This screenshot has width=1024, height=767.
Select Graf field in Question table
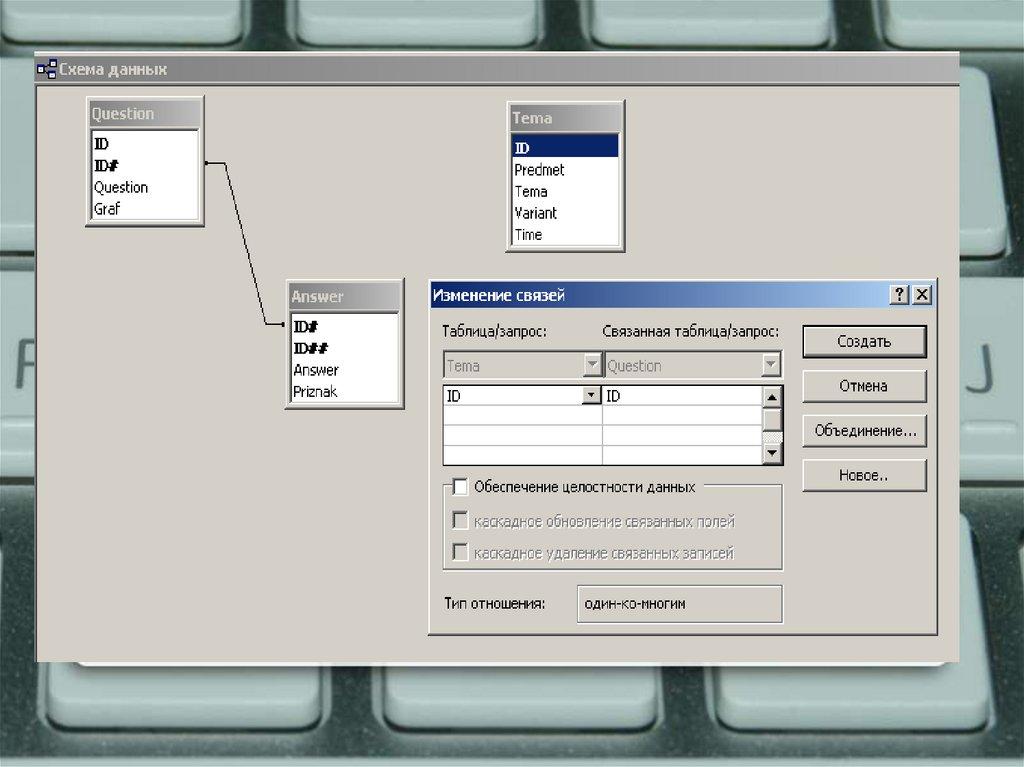tap(107, 209)
